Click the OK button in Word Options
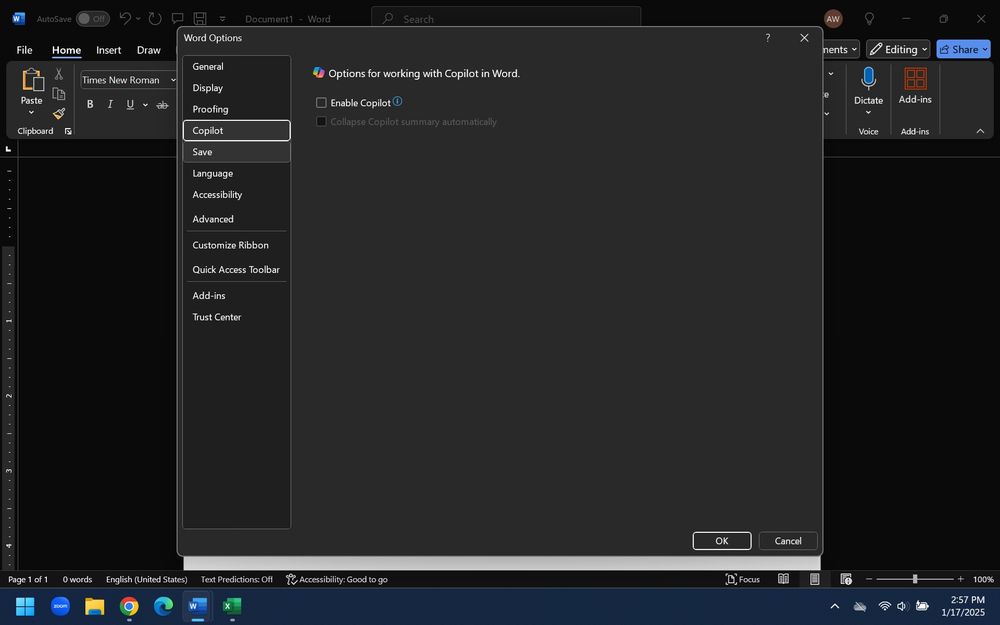 721,540
